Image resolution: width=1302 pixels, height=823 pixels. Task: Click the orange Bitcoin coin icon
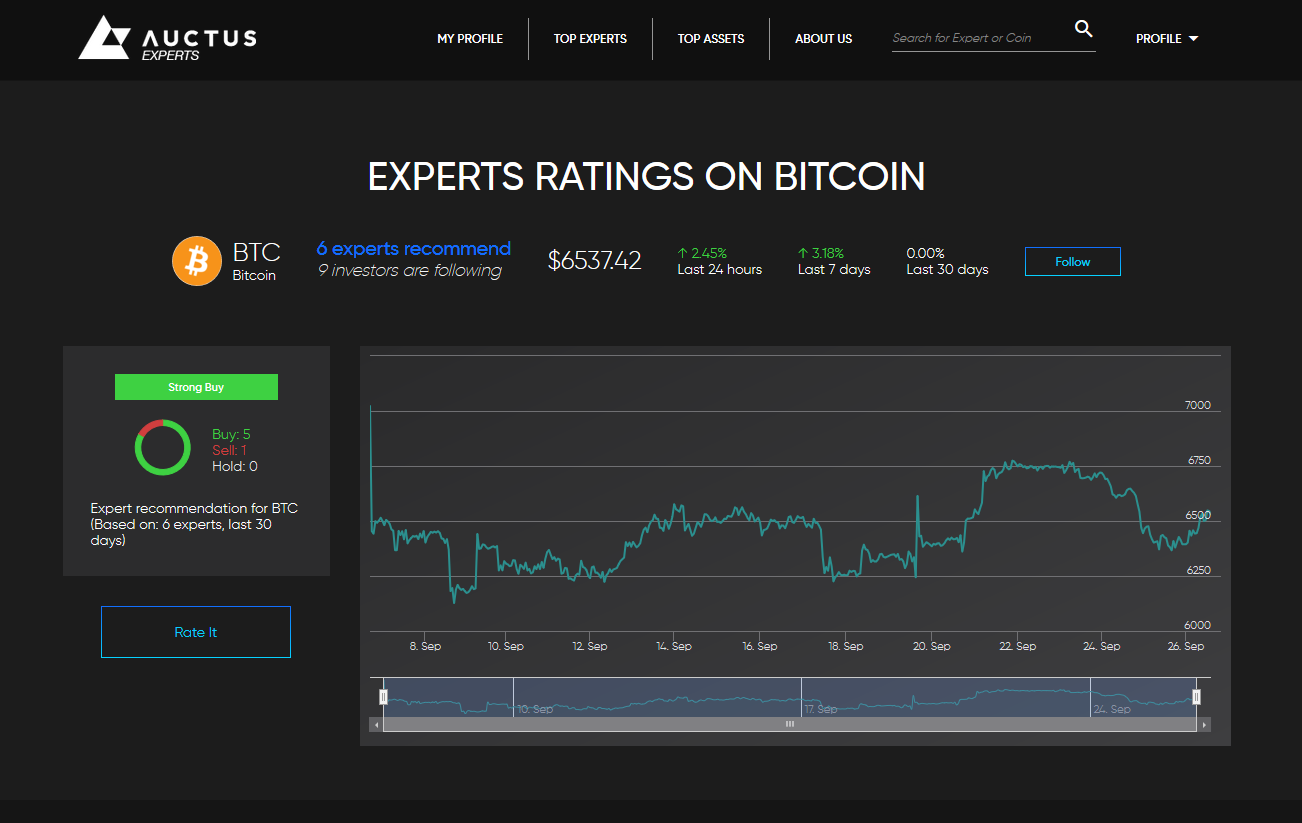click(197, 261)
